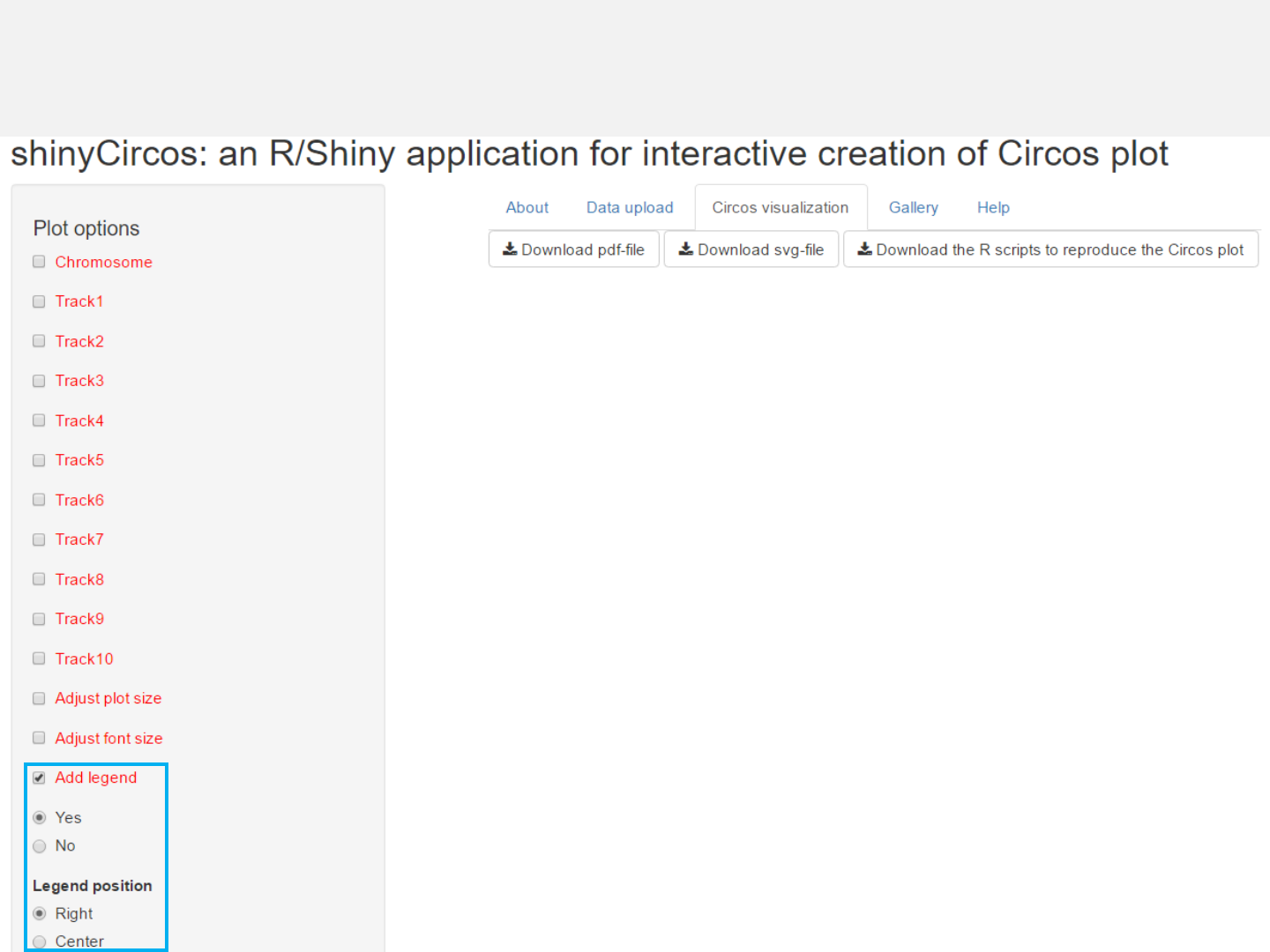Check the Track5 option

click(39, 460)
